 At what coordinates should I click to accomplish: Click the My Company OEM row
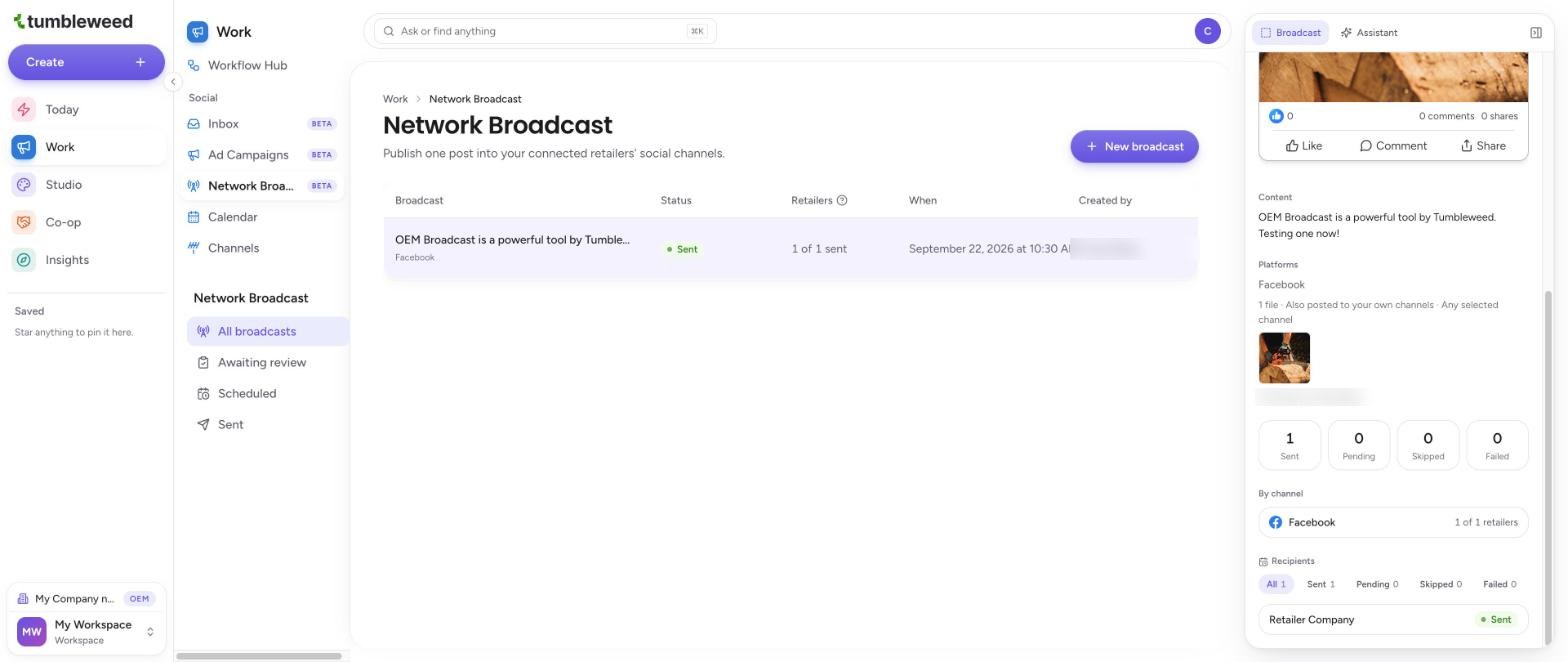[x=86, y=598]
